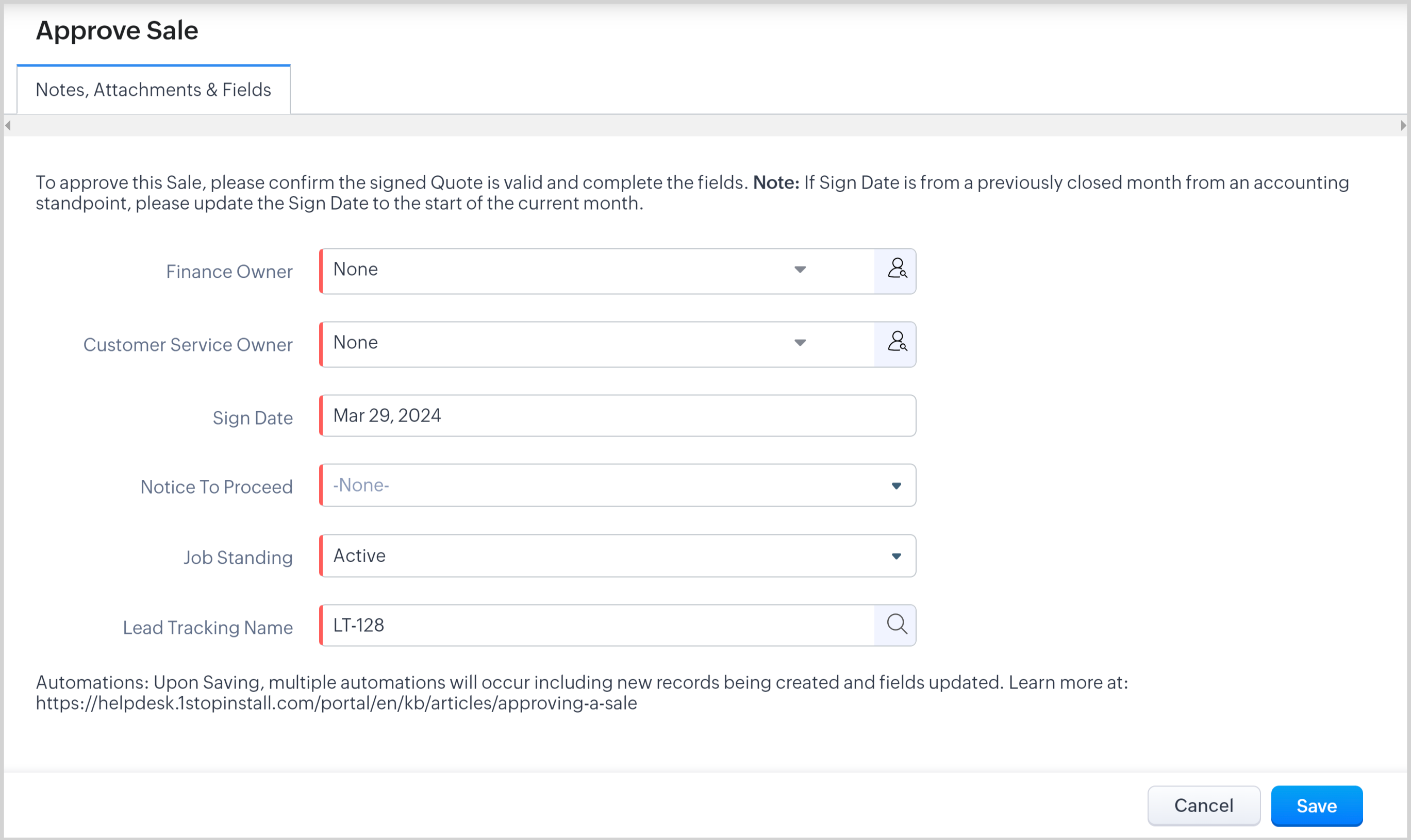Click right scroll arrow on tab bar
The image size is (1411, 840).
[1403, 125]
